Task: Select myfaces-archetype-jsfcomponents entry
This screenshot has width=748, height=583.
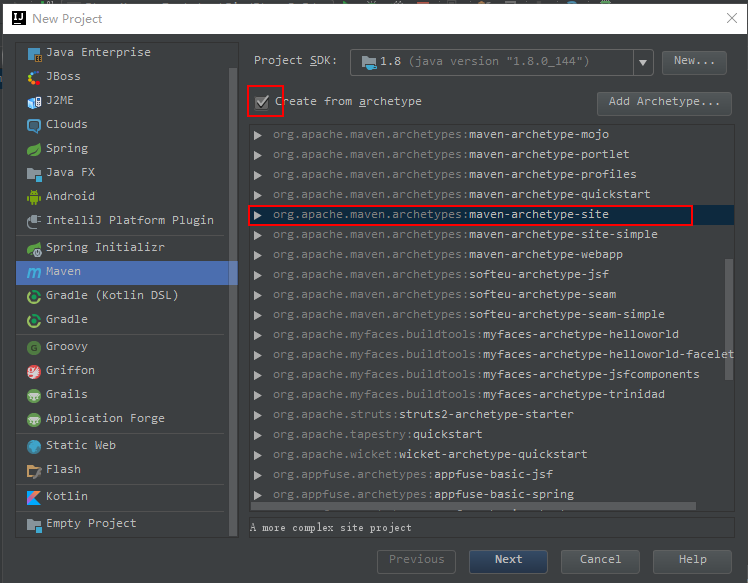Action: coord(491,375)
